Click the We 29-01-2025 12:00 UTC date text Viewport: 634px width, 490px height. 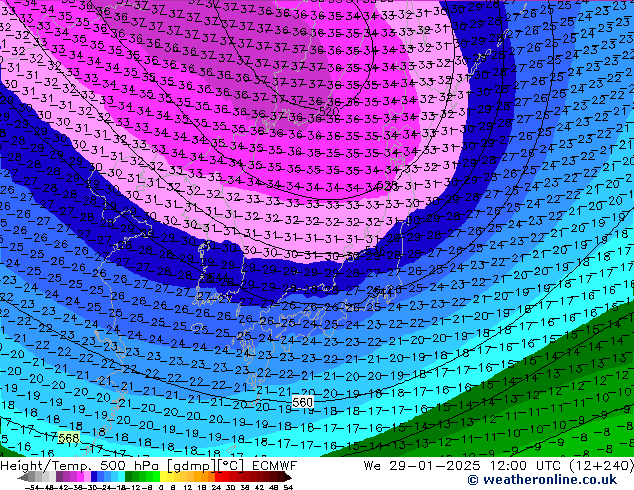[464, 466]
